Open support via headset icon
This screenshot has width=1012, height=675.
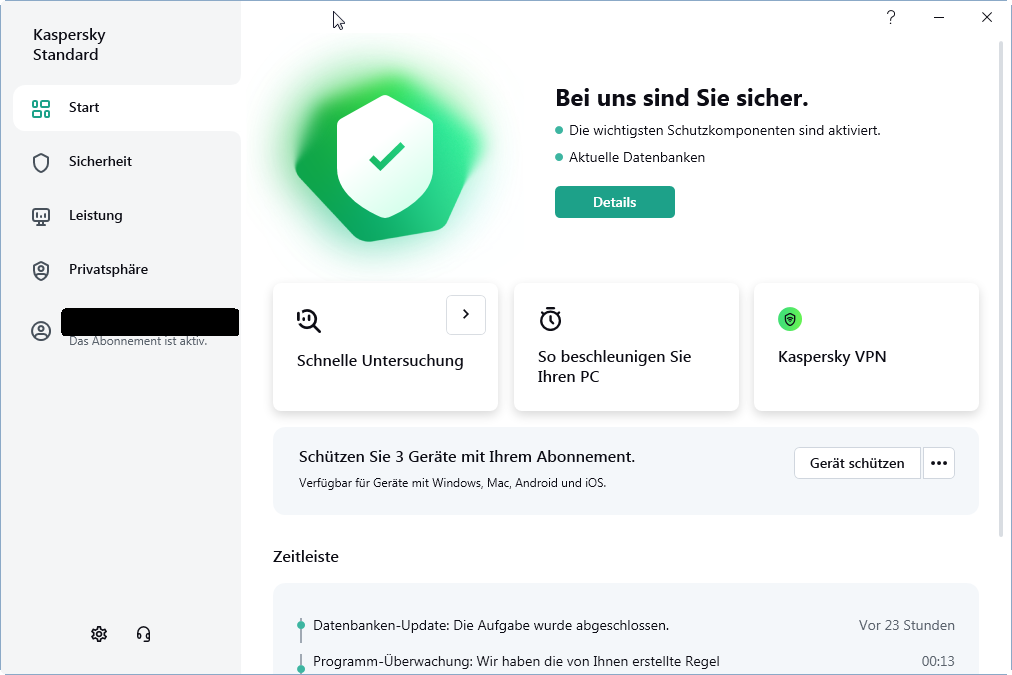(143, 634)
